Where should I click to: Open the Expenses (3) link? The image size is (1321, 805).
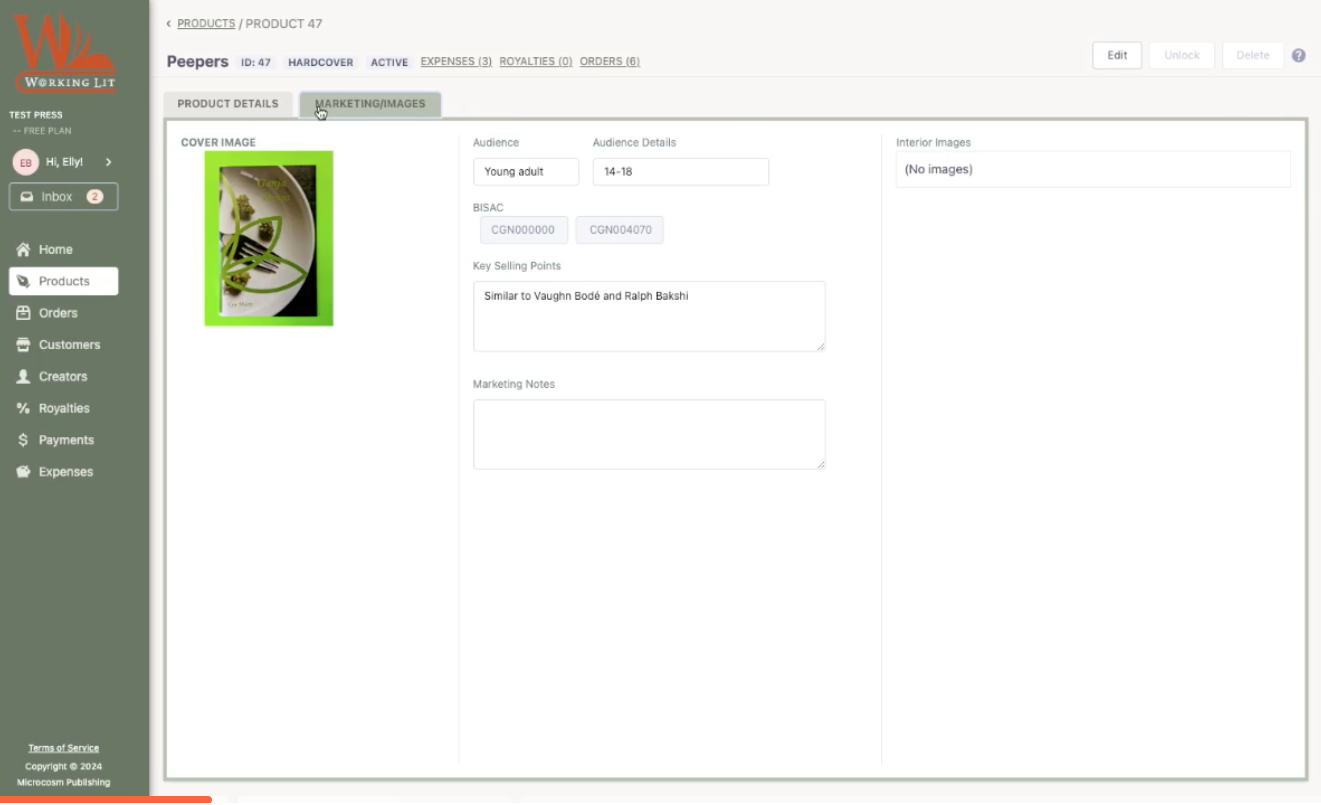(x=456, y=62)
